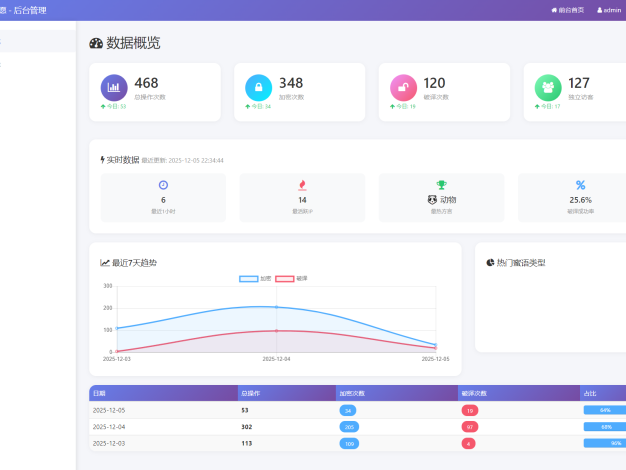Select the highlighted first sidebar menu item
Viewport: 626px width, 470px height.
(38, 41)
